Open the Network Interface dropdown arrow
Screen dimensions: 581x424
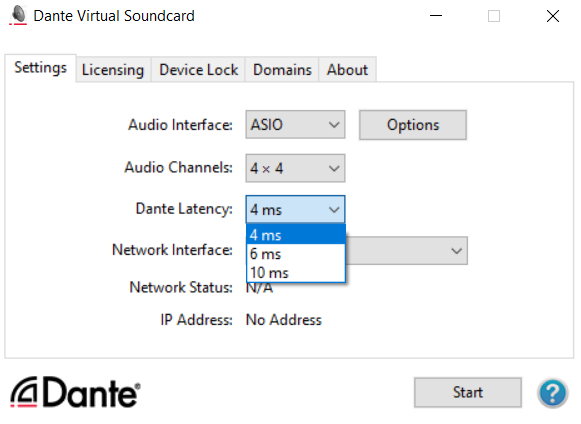(x=456, y=251)
